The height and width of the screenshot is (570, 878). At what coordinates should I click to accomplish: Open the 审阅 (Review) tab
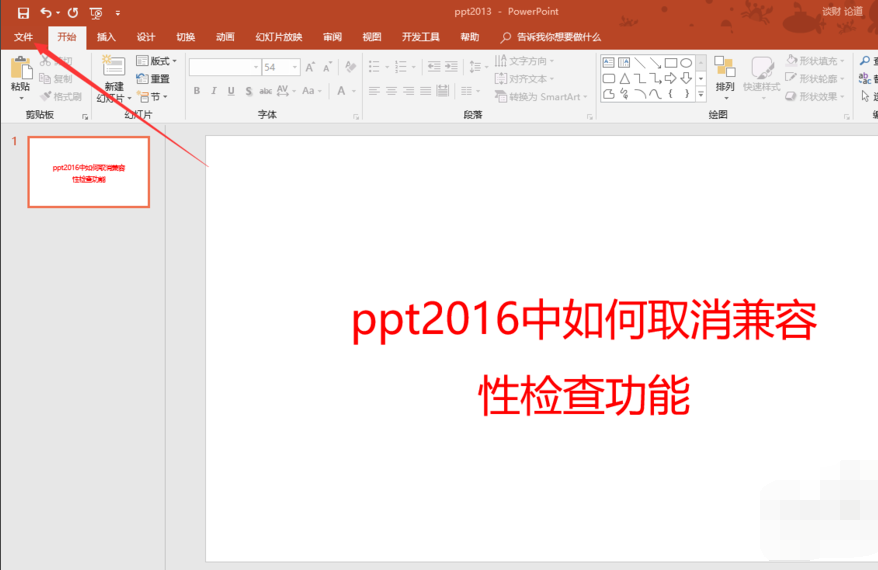tap(332, 37)
